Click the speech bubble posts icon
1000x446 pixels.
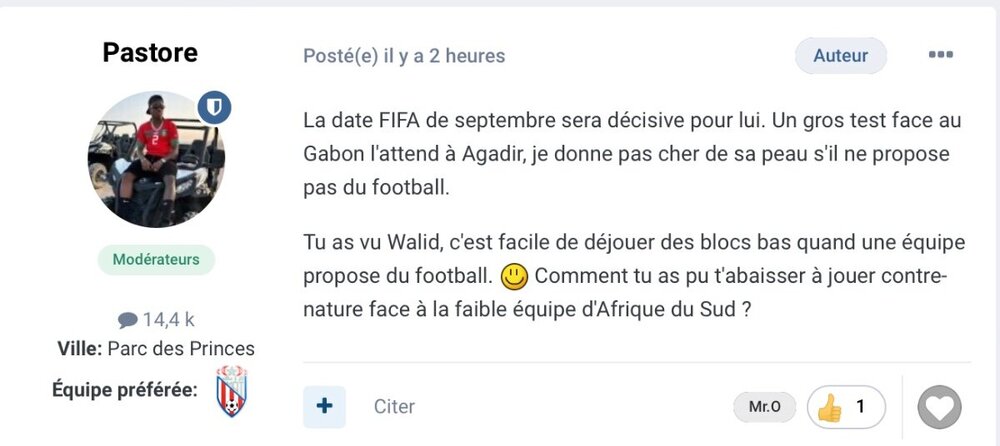click(128, 320)
